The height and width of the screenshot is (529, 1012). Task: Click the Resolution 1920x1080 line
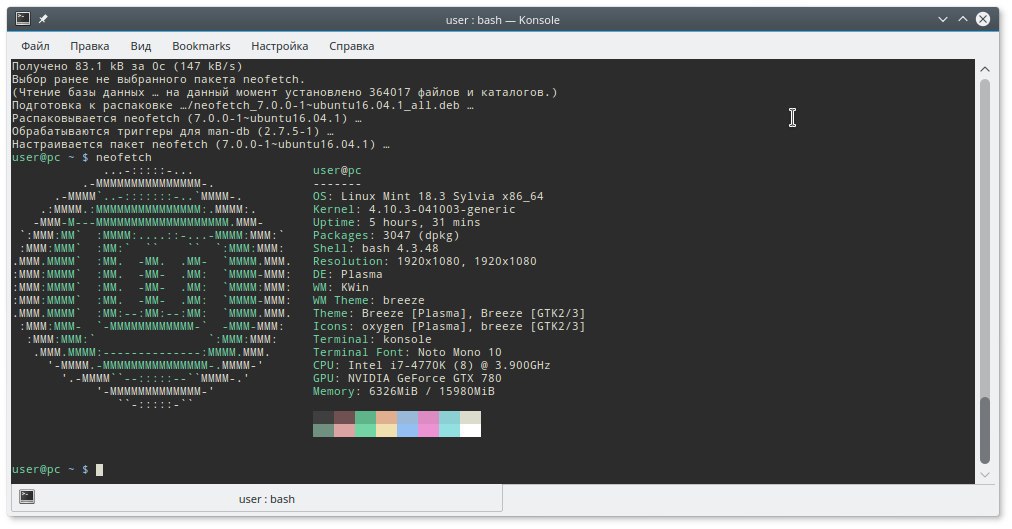425,261
